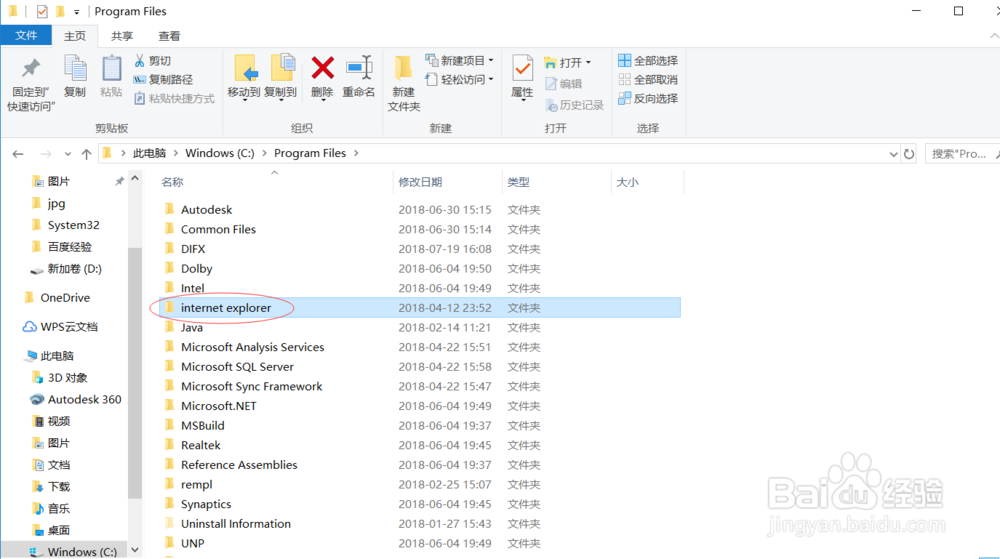
Task: Click the Forward navigation arrow
Action: pos(45,154)
